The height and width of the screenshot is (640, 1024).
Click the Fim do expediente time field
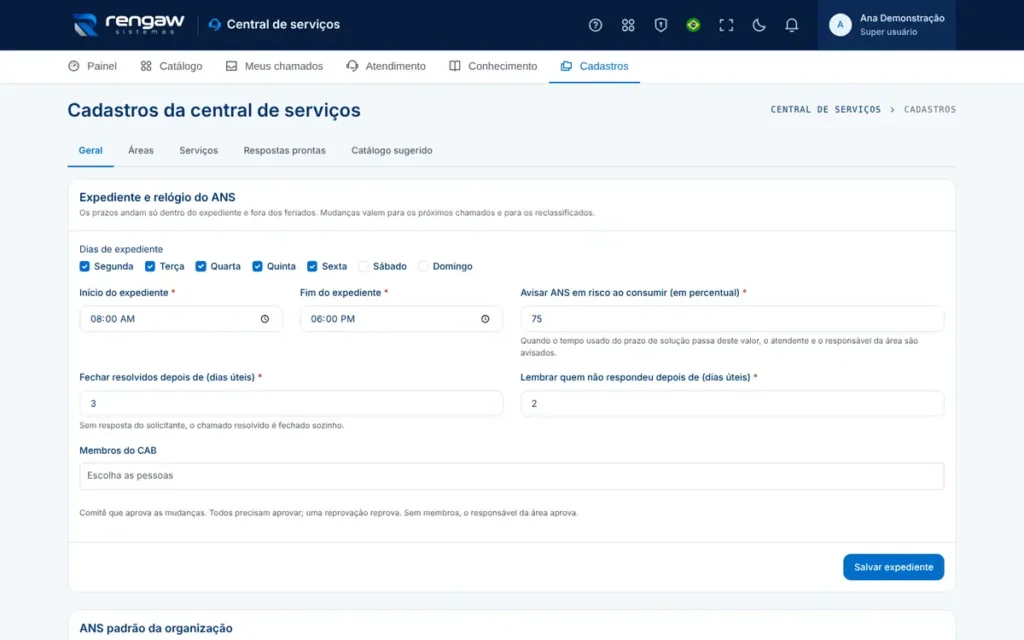tap(401, 319)
